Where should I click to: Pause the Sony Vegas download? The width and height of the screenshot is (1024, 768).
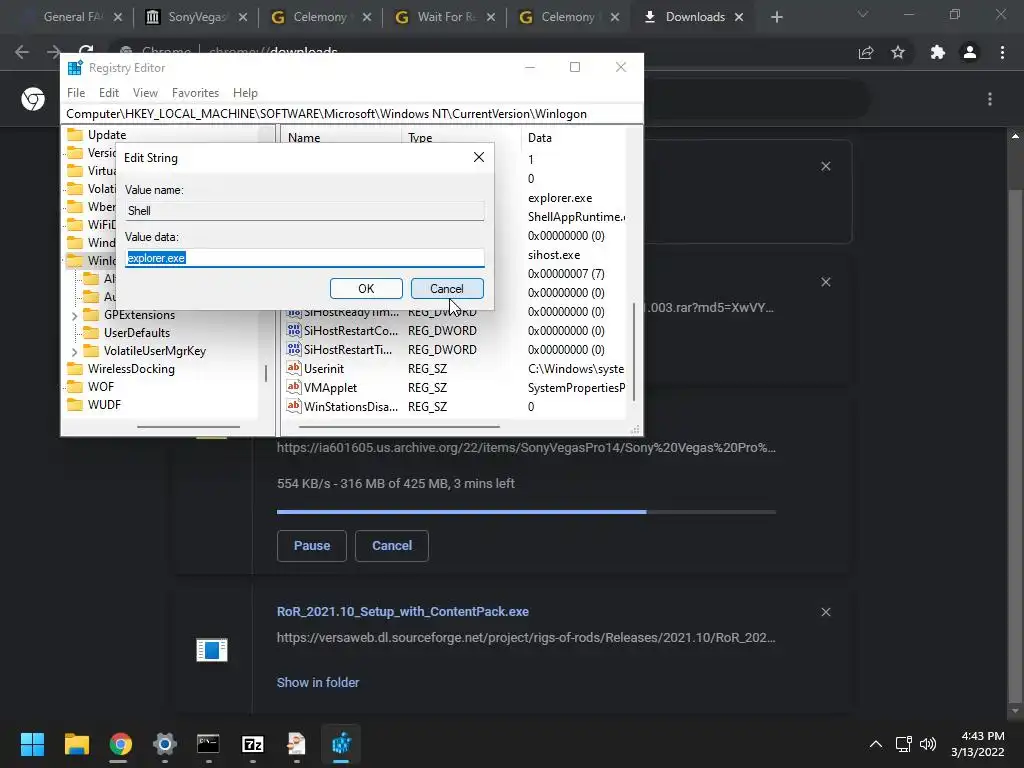[x=312, y=546]
